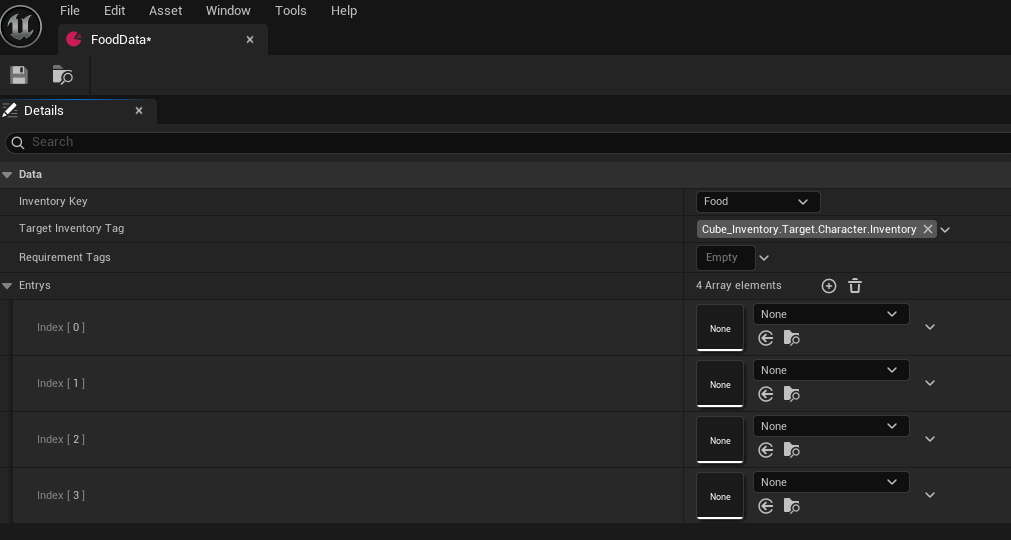Open element options chevron for Index [ 2 ]
Screen dimensions: 1011x540
pyautogui.click(x=930, y=439)
